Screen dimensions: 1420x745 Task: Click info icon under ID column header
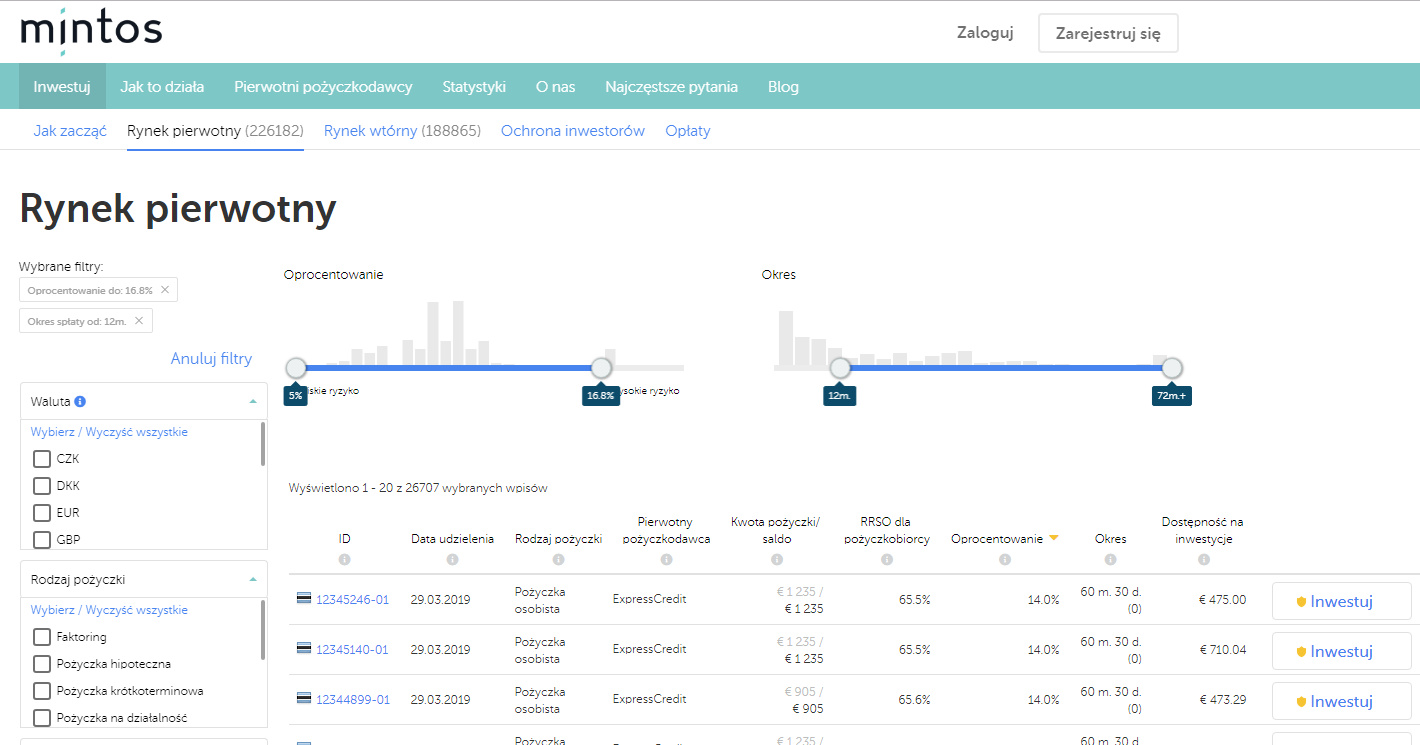[x=344, y=560]
